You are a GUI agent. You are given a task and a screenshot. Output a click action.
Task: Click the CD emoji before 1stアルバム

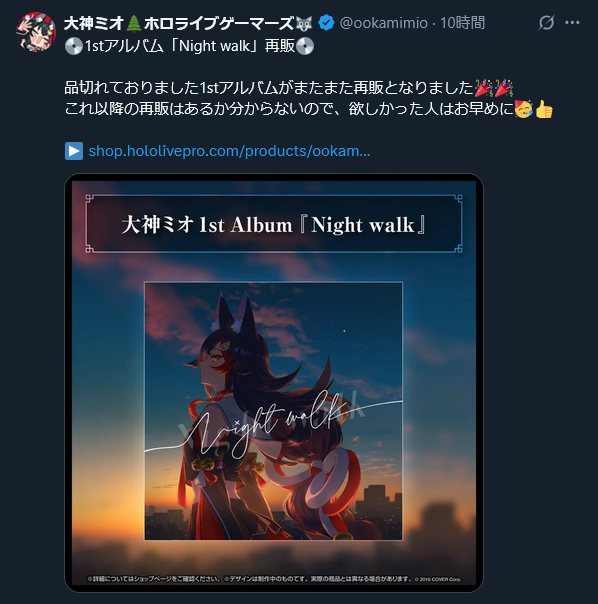click(74, 46)
